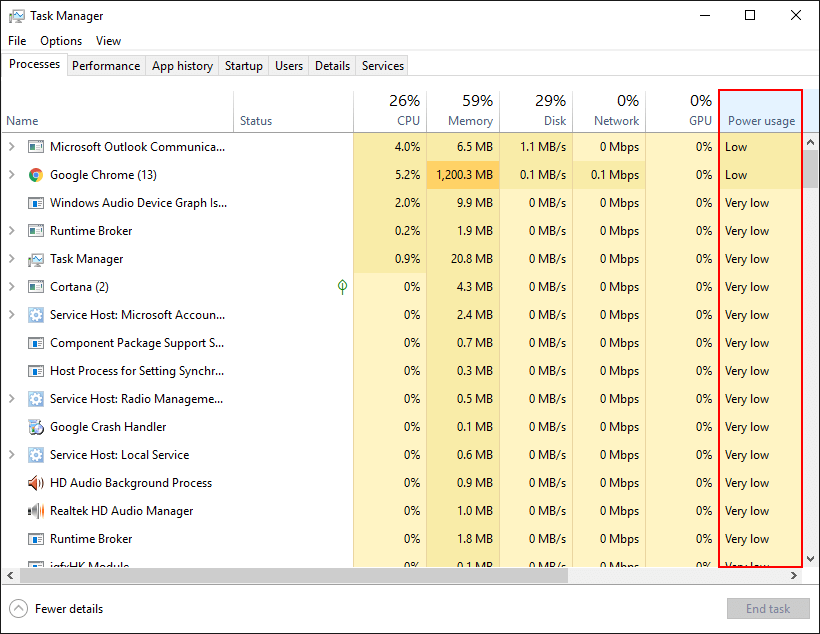The image size is (820, 634).
Task: Expand the Cortana (2) process group
Action: click(12, 287)
